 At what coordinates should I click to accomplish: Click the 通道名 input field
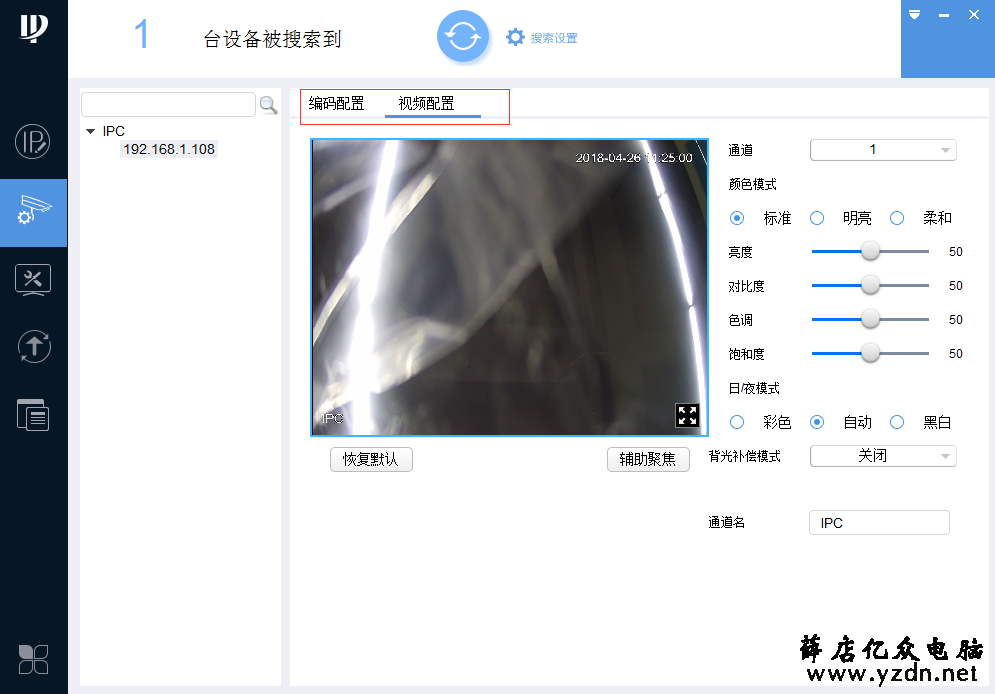click(880, 523)
